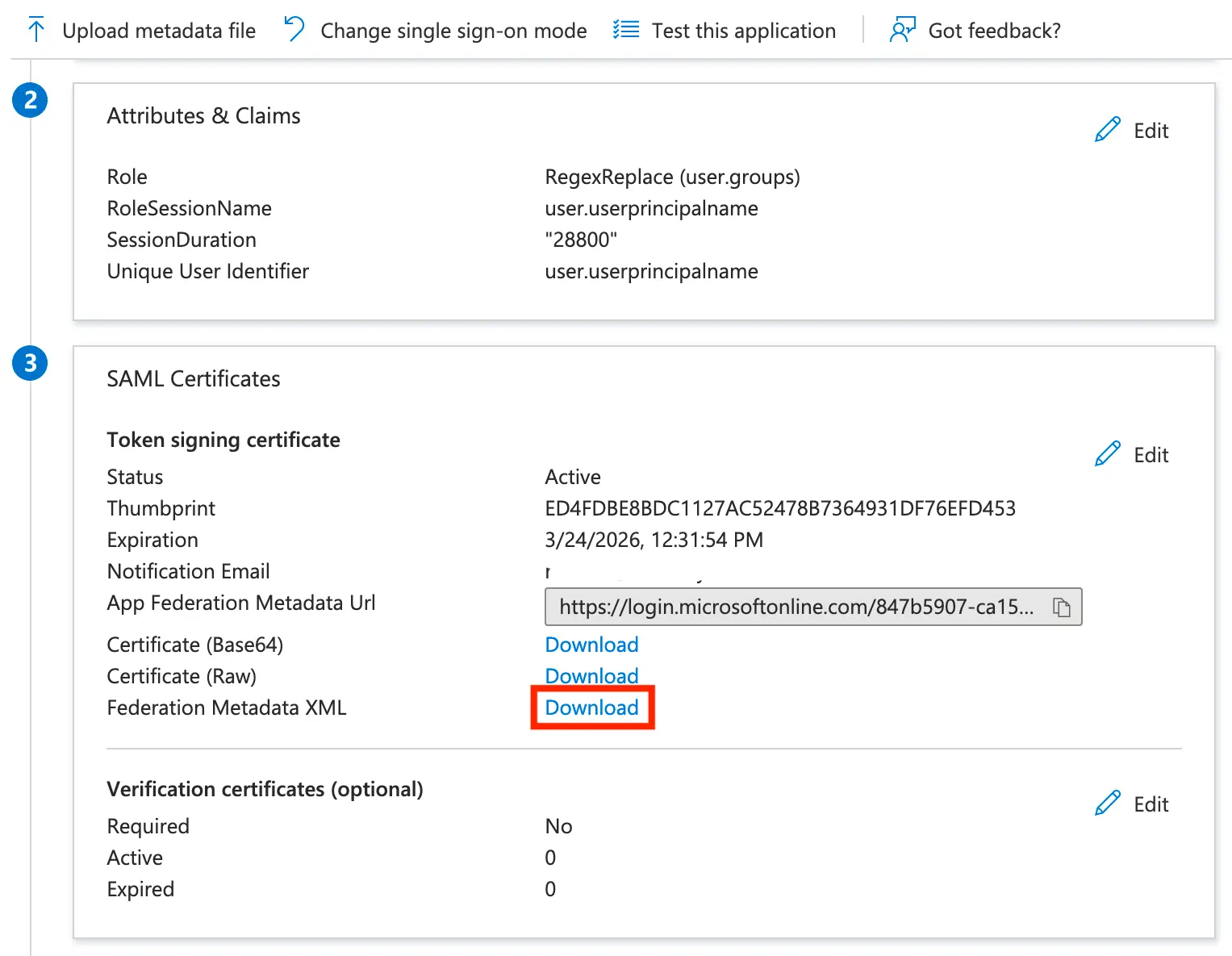
Task: Click the pencil icon for Attributes & Claims
Action: coord(1108,130)
